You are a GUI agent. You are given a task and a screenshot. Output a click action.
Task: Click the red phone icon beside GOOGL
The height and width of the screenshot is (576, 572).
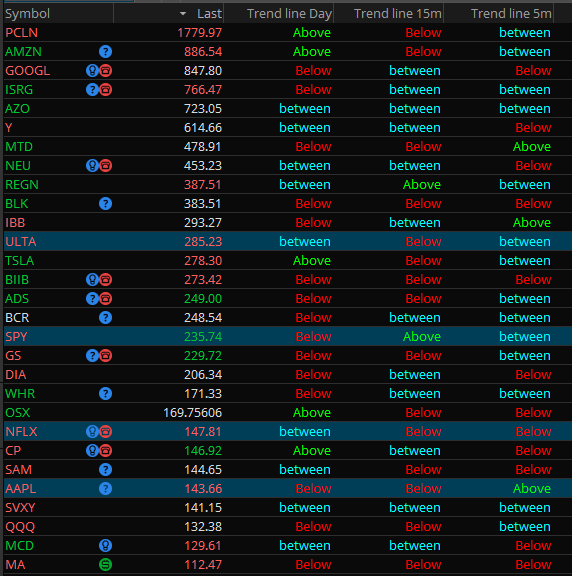[105, 71]
